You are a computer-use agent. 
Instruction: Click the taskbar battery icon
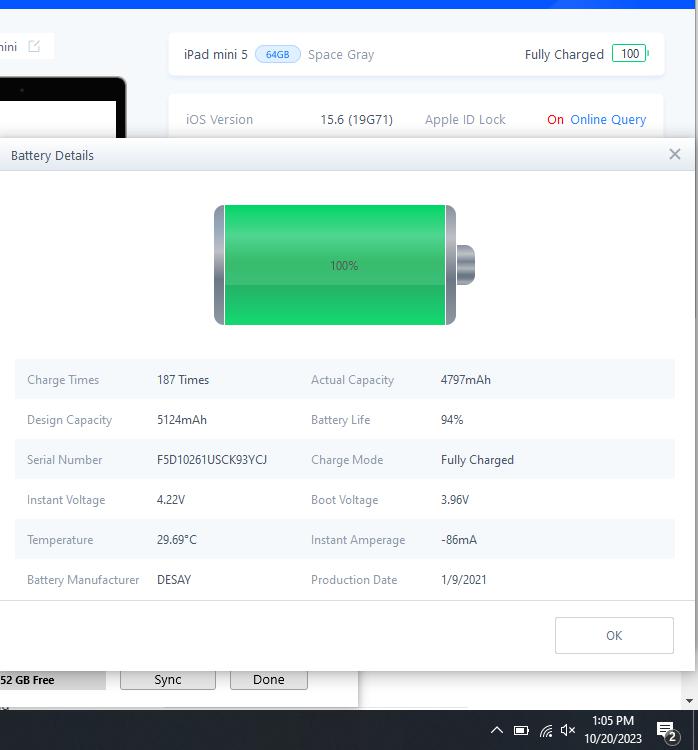[521, 730]
